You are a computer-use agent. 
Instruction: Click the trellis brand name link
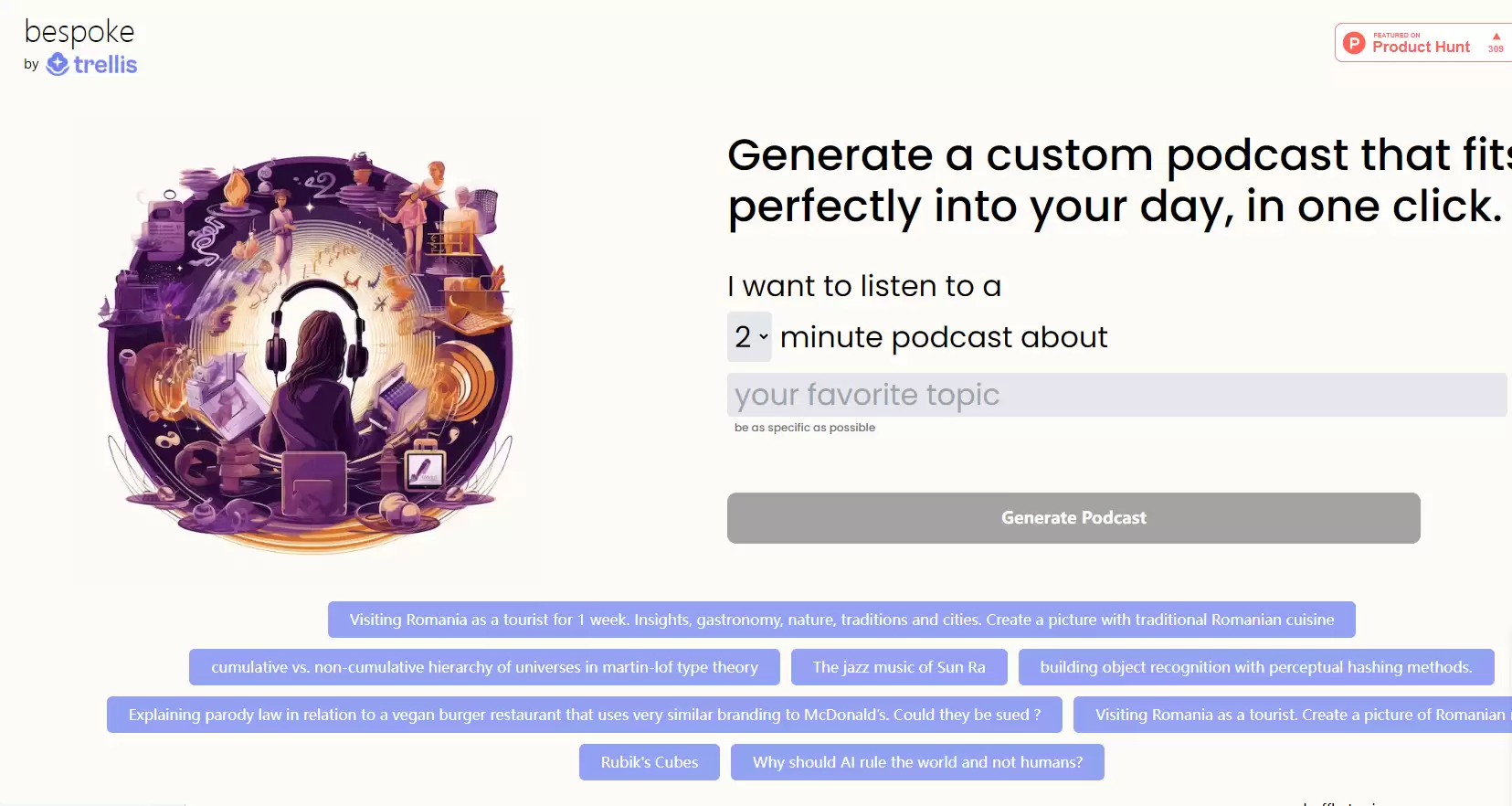tap(105, 64)
